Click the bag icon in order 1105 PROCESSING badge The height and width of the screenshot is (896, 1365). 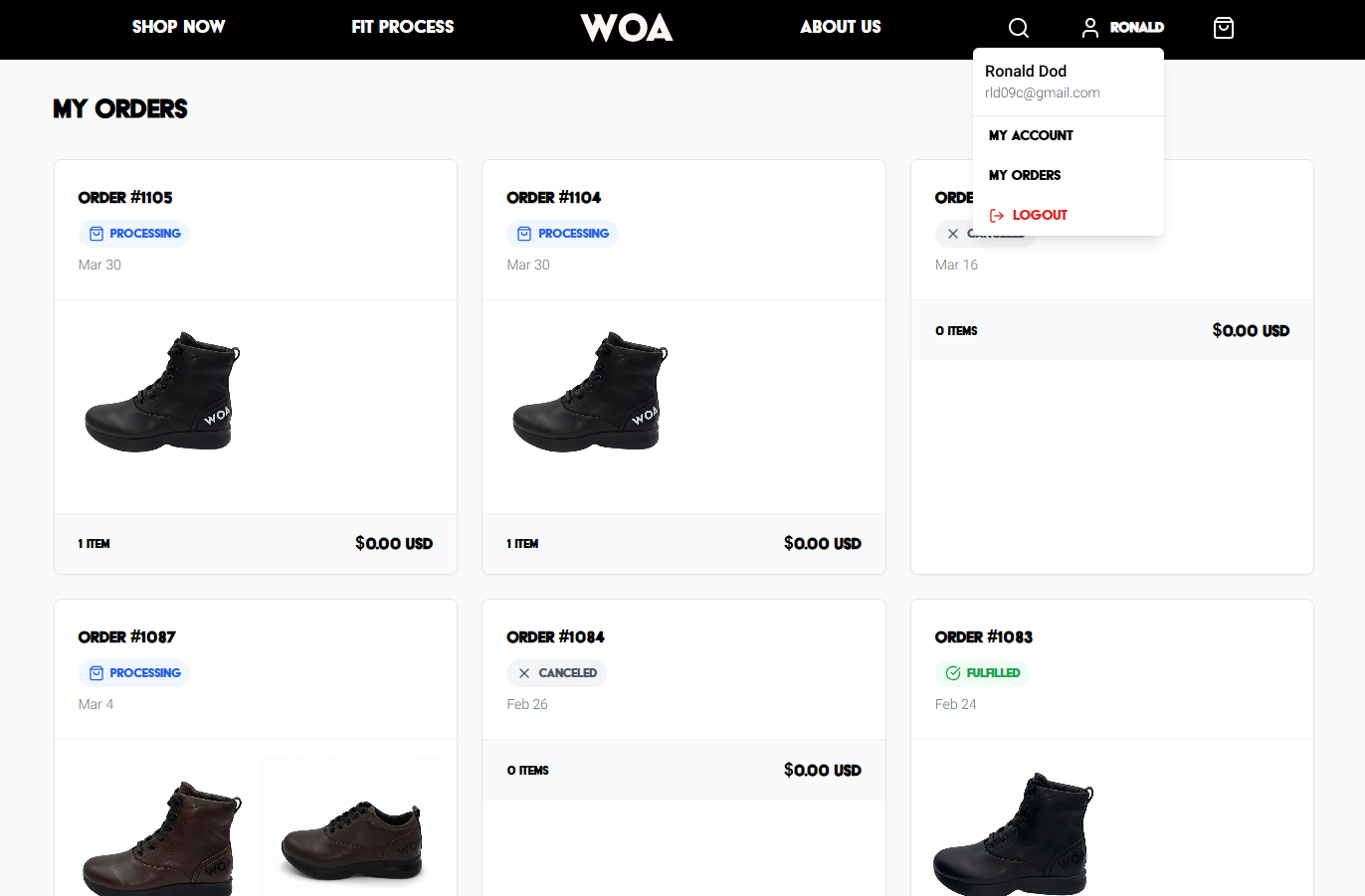96,233
